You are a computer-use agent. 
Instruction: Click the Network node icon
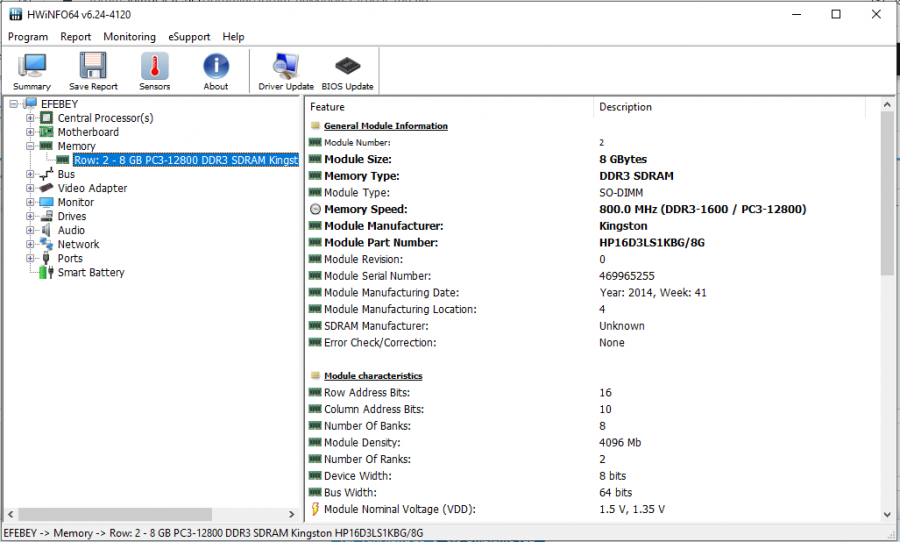[46, 244]
